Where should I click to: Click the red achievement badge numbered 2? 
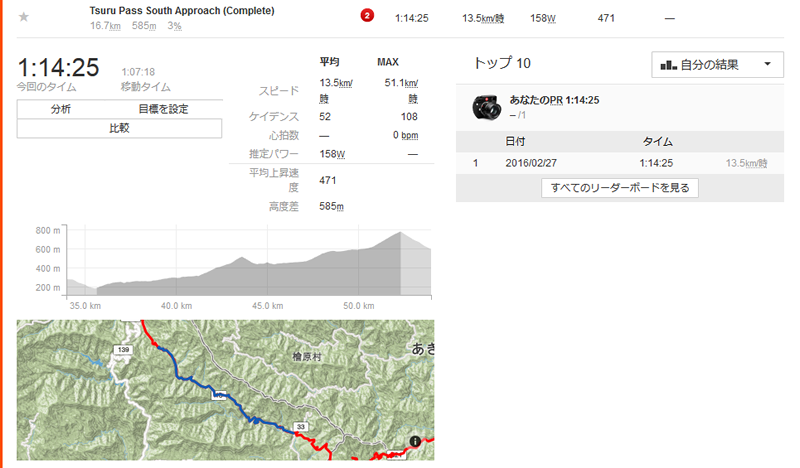(367, 16)
